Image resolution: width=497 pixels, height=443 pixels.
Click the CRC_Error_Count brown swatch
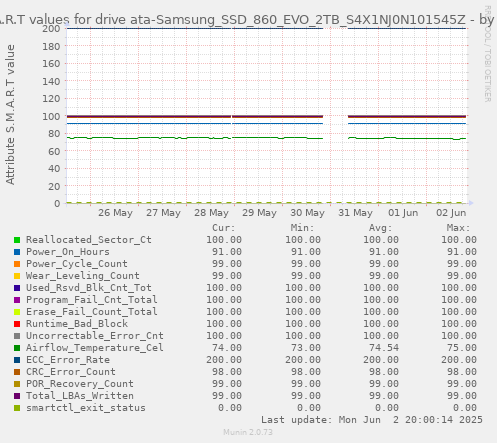tap(17, 372)
